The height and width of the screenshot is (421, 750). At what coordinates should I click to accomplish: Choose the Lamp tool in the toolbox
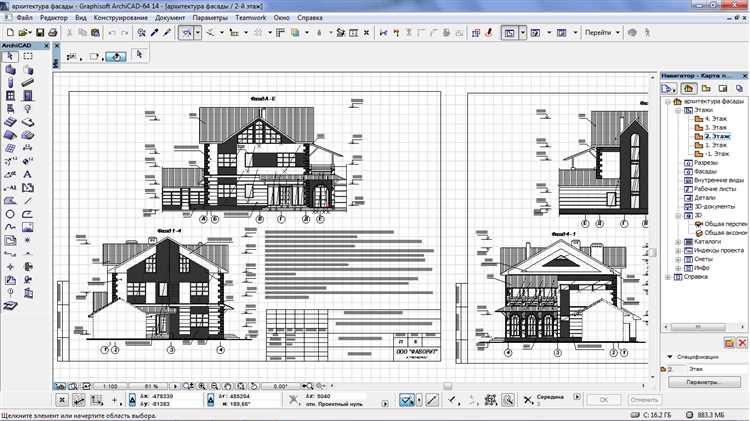click(x=28, y=109)
